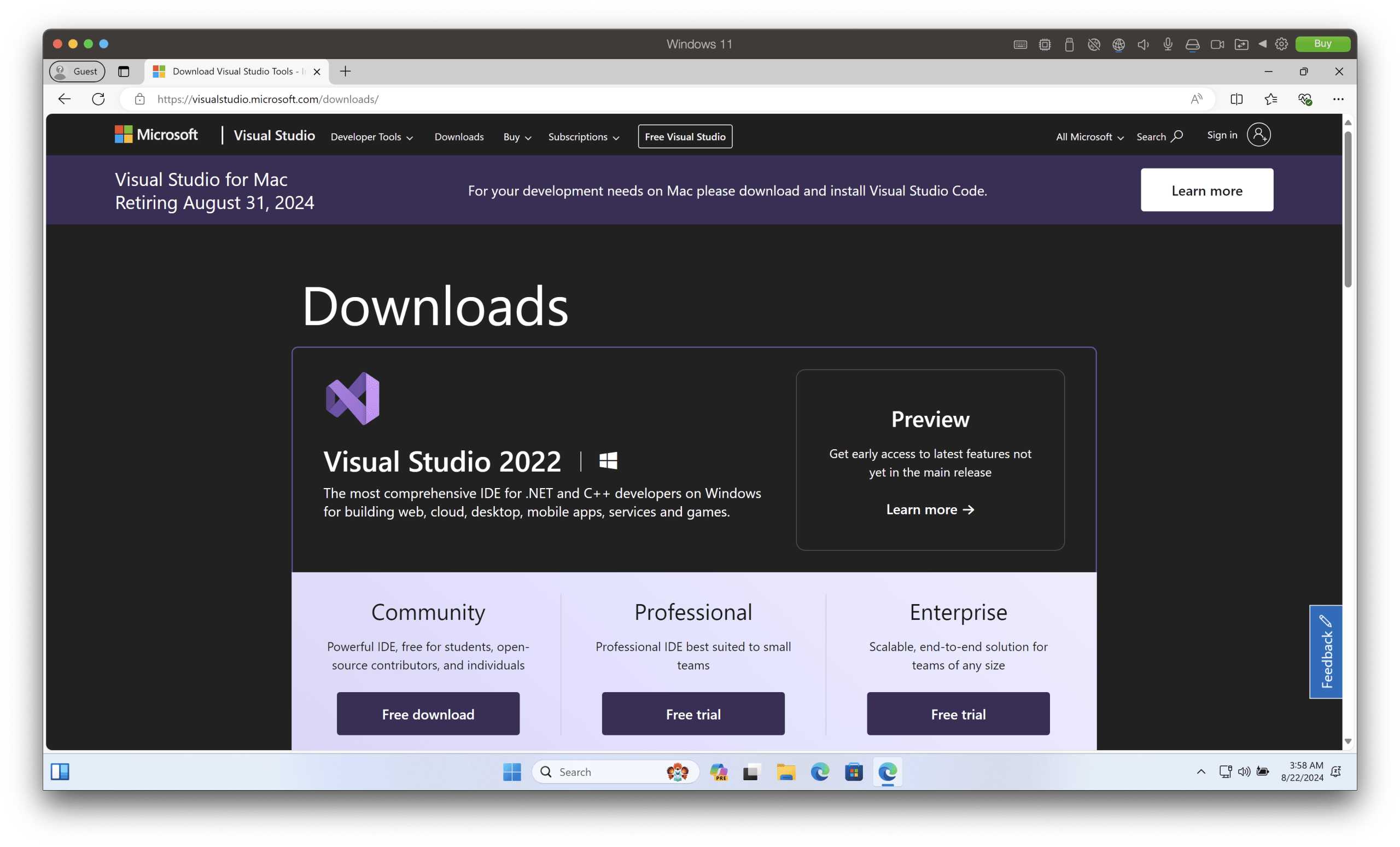Expand All Microsoft menu

(x=1090, y=137)
